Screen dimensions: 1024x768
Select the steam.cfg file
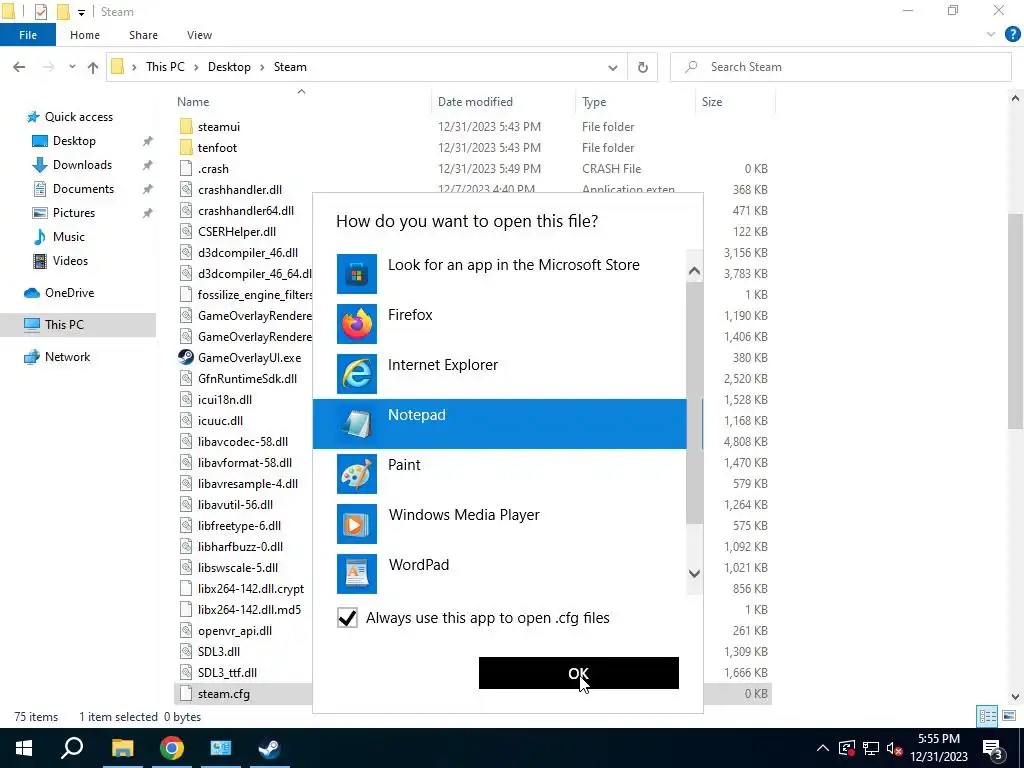[x=223, y=694]
